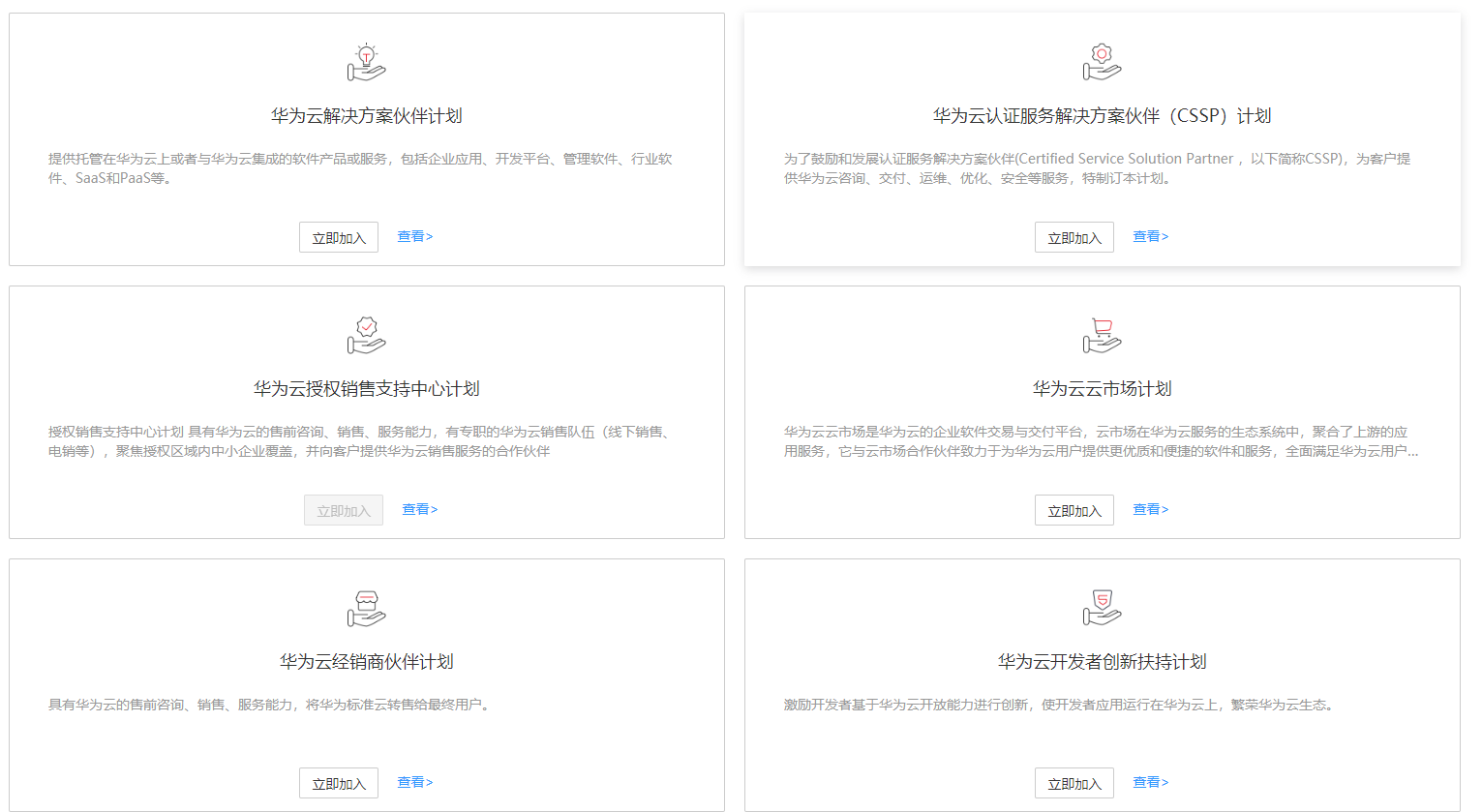
Task: Click the title 华为云云市场计划
Action: [x=1103, y=389]
